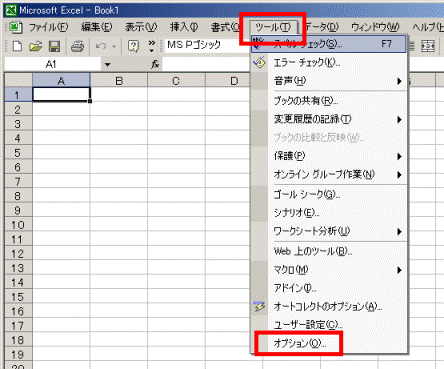Select column C header
The image size is (444, 369).
click(176, 80)
